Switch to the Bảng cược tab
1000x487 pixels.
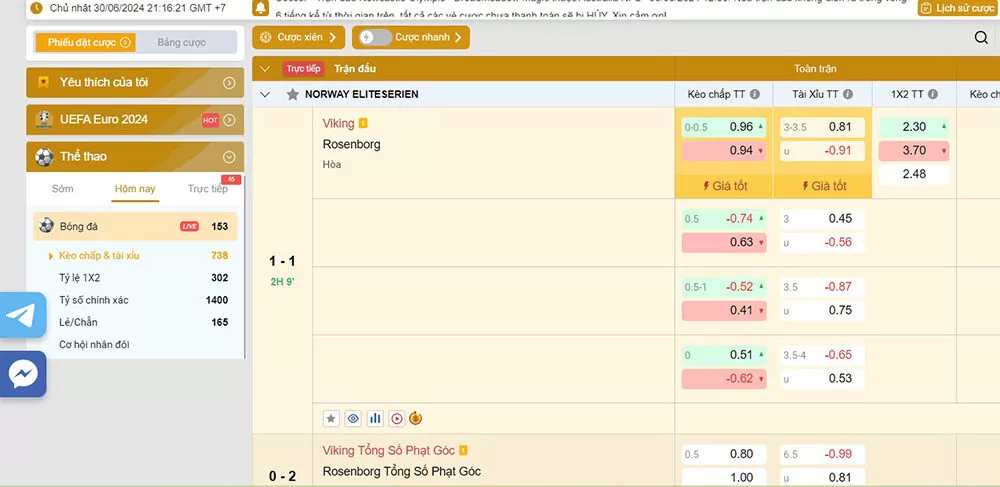pyautogui.click(x=181, y=43)
